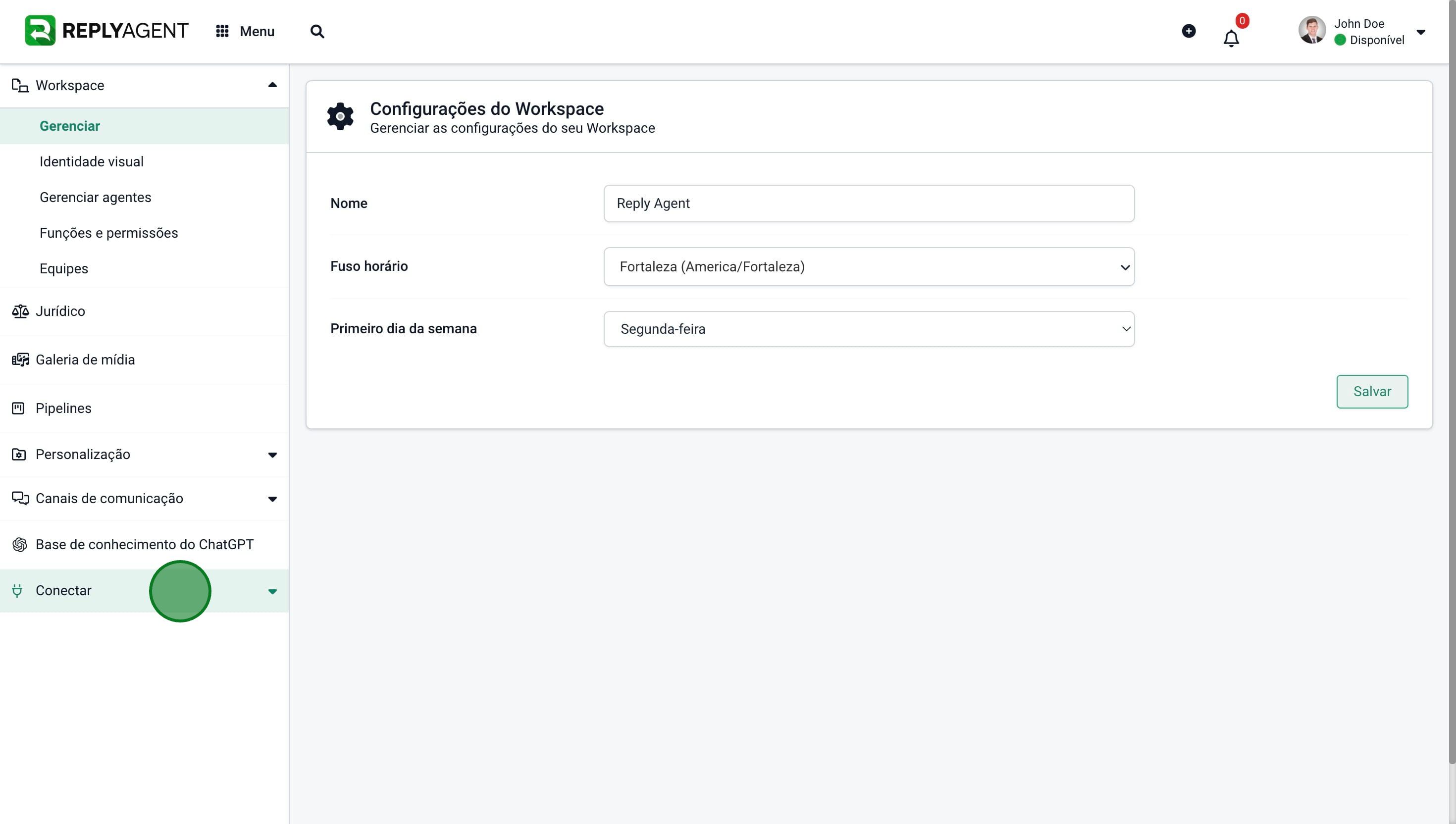Open Galeria de mídia
The width and height of the screenshot is (1456, 824).
click(x=86, y=360)
